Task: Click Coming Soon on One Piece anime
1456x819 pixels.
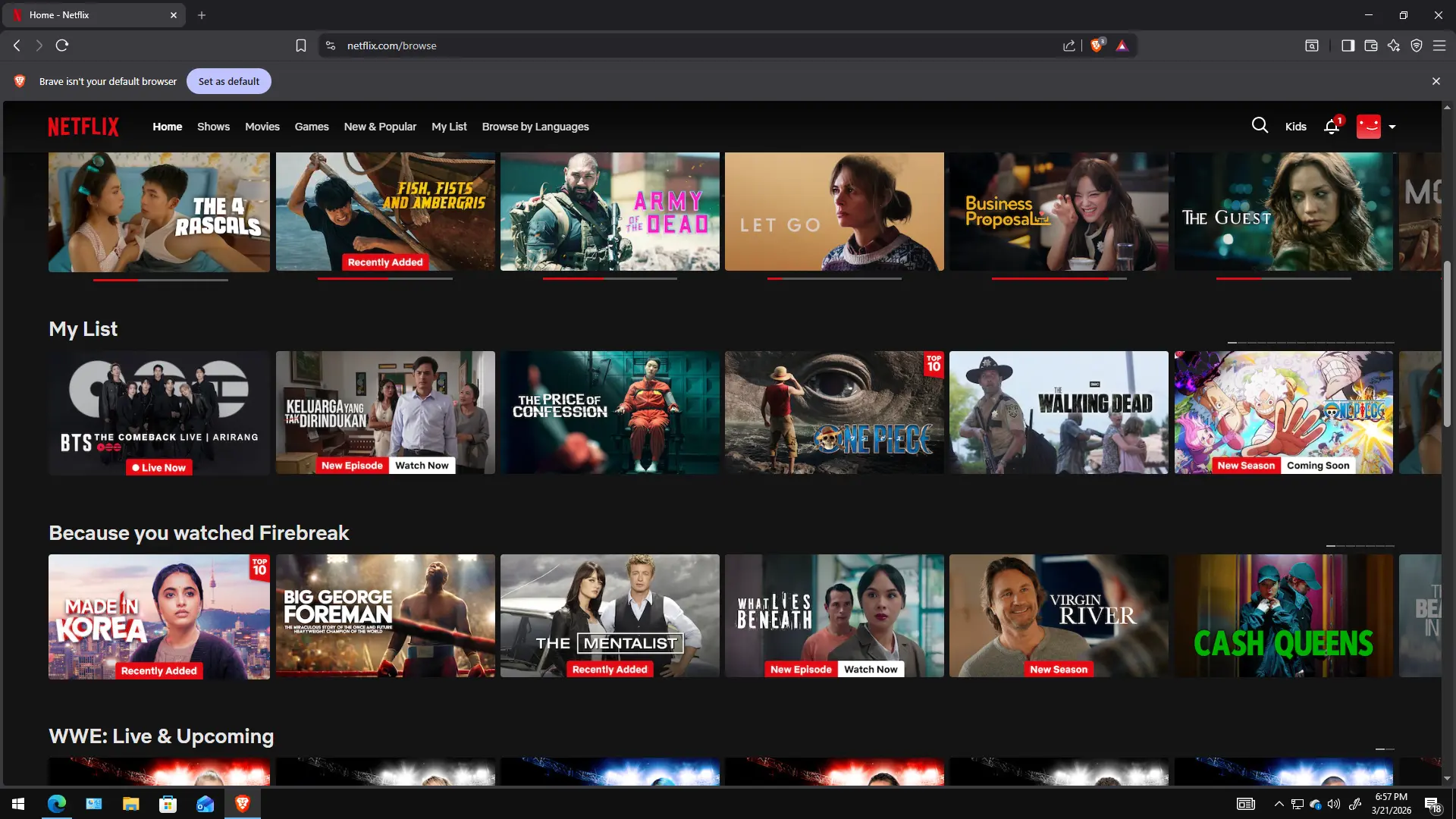Action: click(x=1318, y=466)
